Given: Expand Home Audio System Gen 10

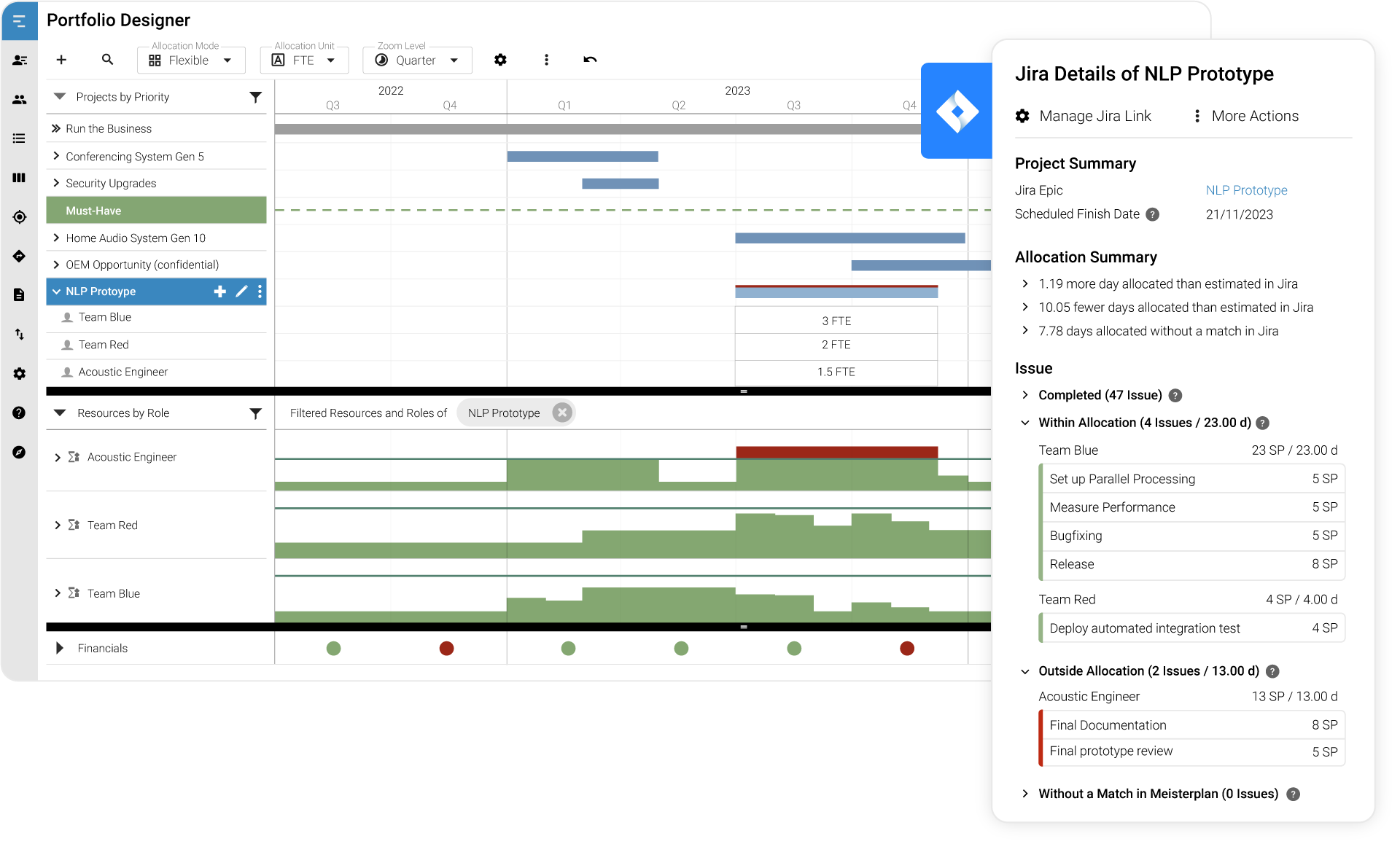Looking at the screenshot, I should [56, 238].
